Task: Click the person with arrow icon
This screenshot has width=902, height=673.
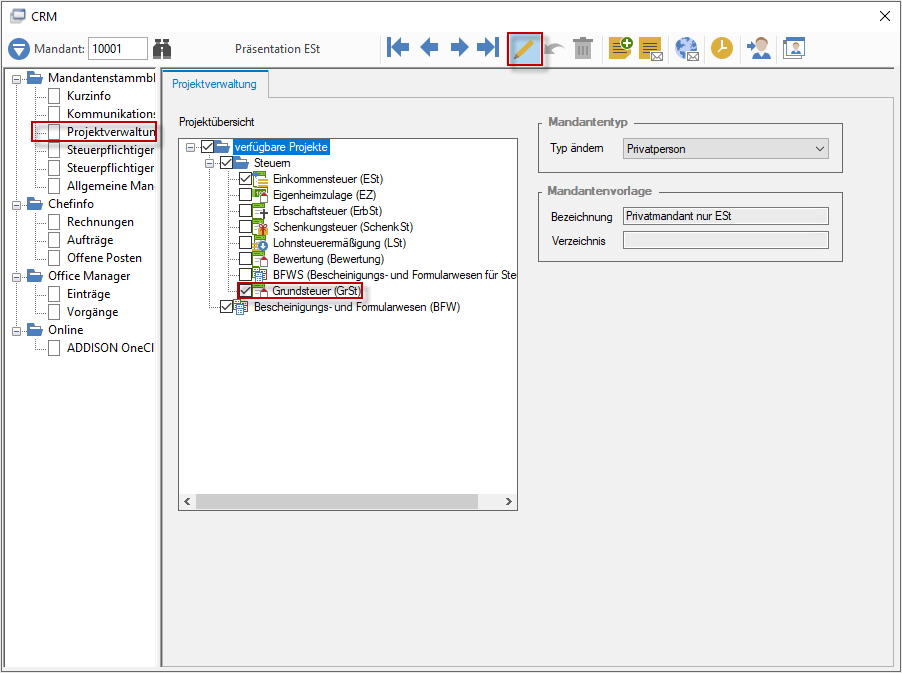Action: tap(759, 48)
